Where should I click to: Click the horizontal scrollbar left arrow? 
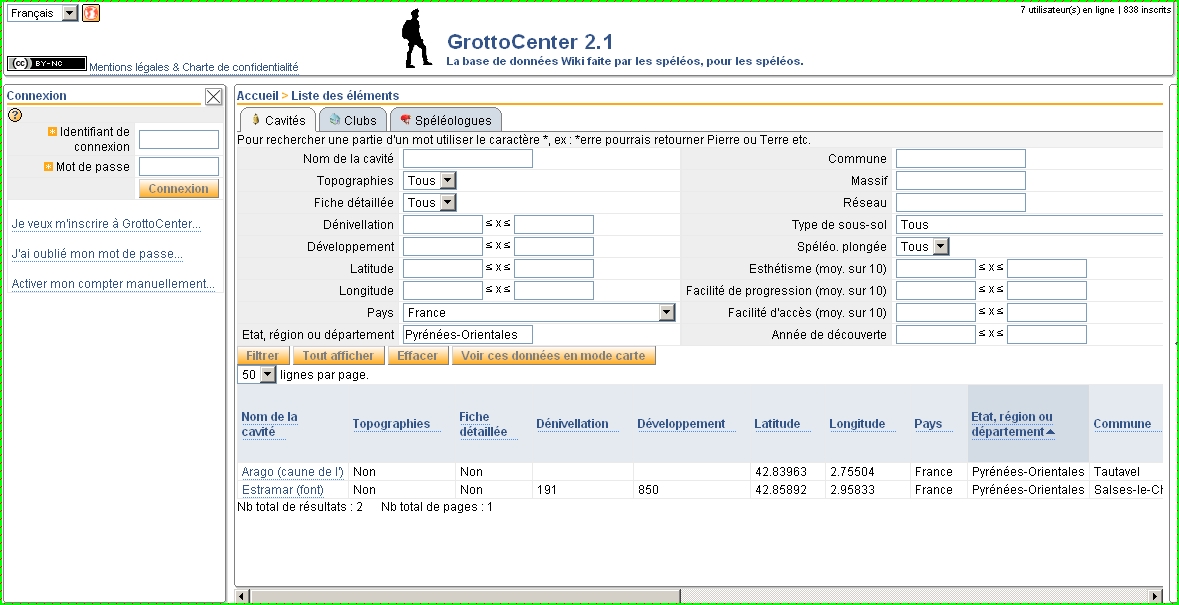pyautogui.click(x=243, y=596)
